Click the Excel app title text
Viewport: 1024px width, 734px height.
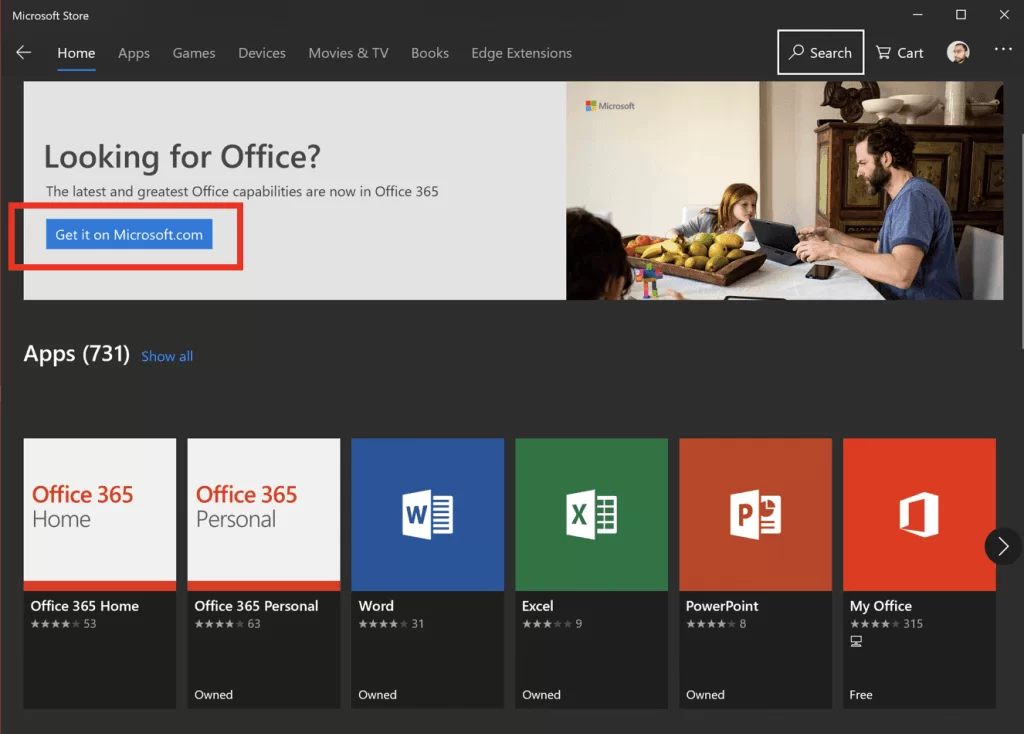537,606
